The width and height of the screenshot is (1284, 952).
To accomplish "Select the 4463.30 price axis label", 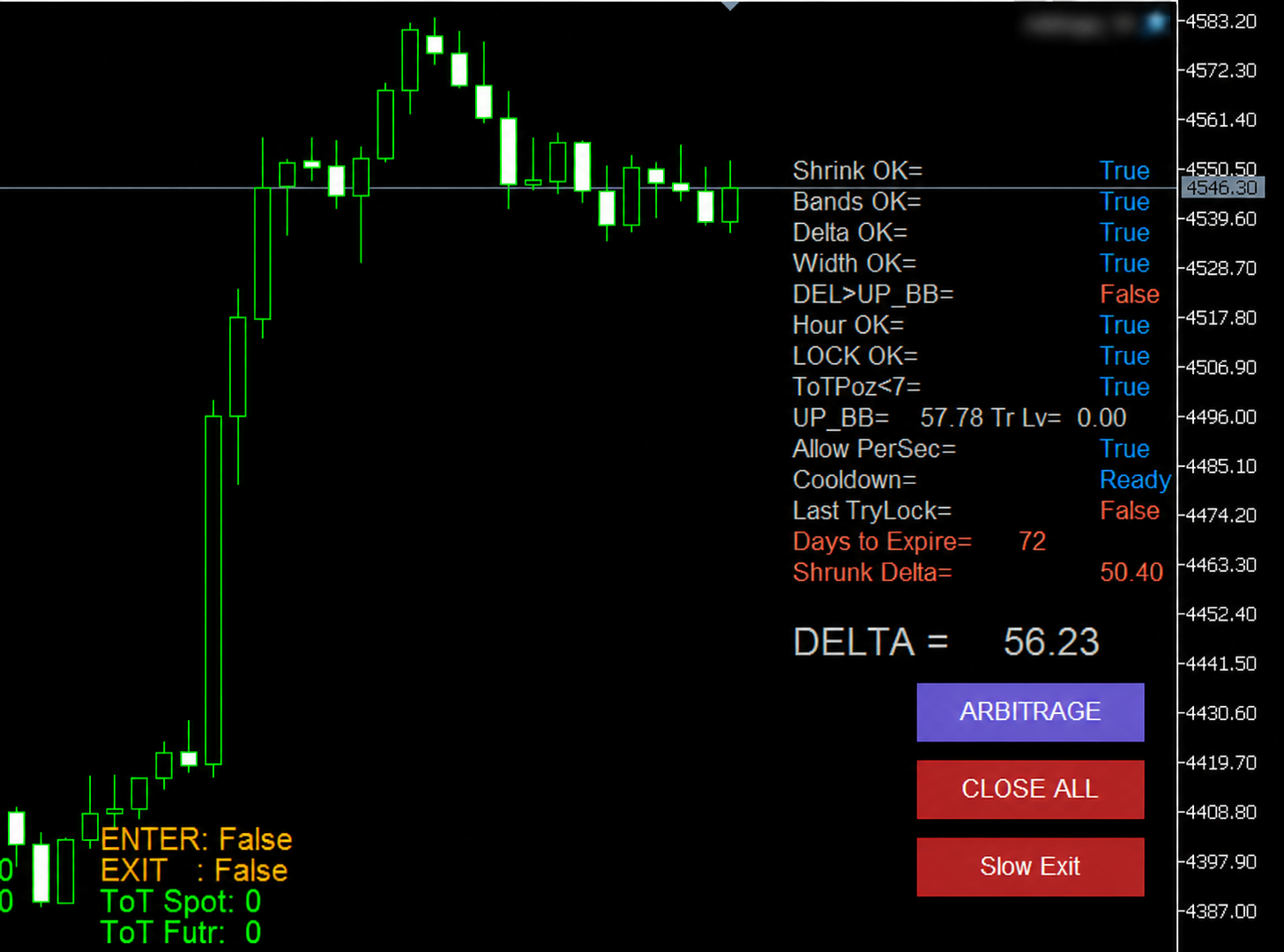I will pos(1221,564).
